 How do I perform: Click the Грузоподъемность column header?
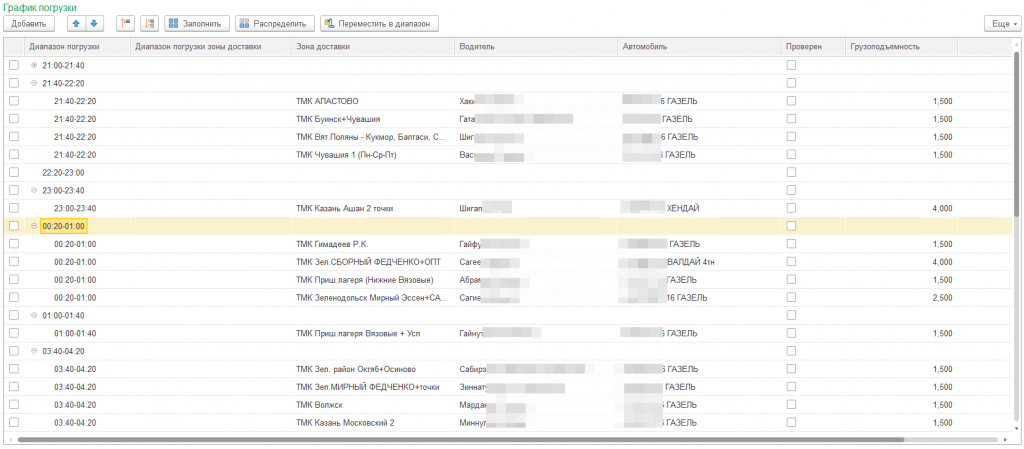coord(901,47)
